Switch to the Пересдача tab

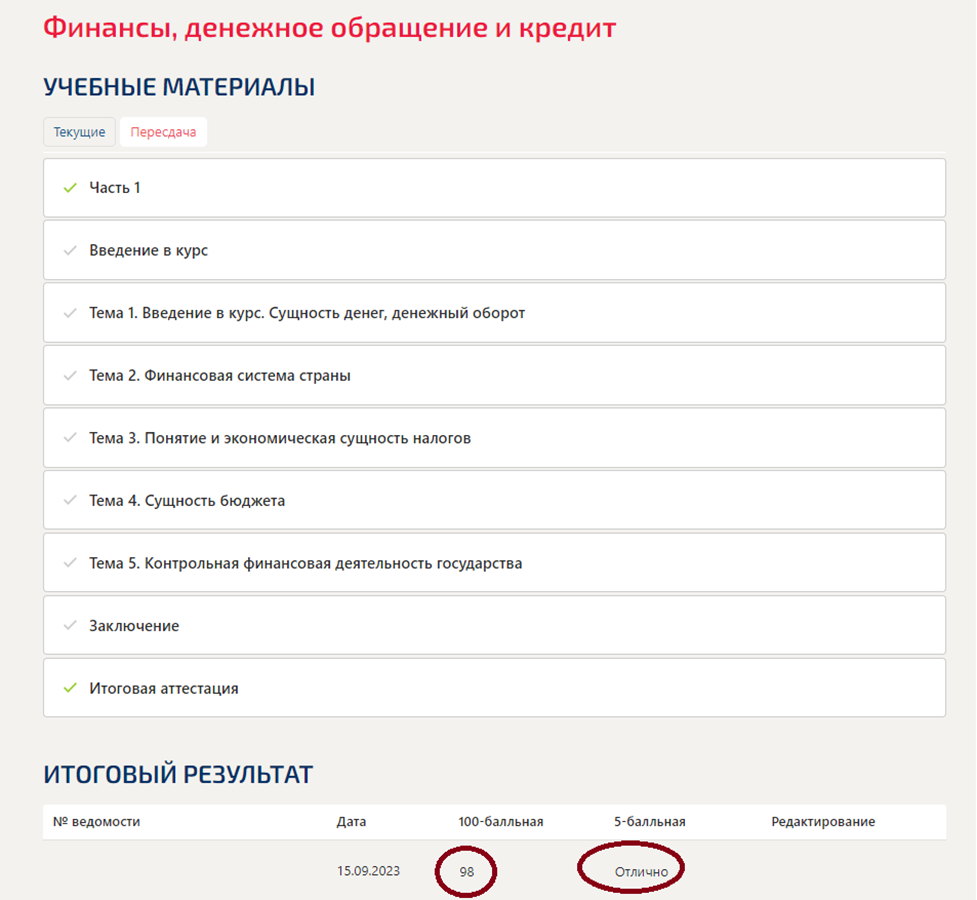pos(163,132)
